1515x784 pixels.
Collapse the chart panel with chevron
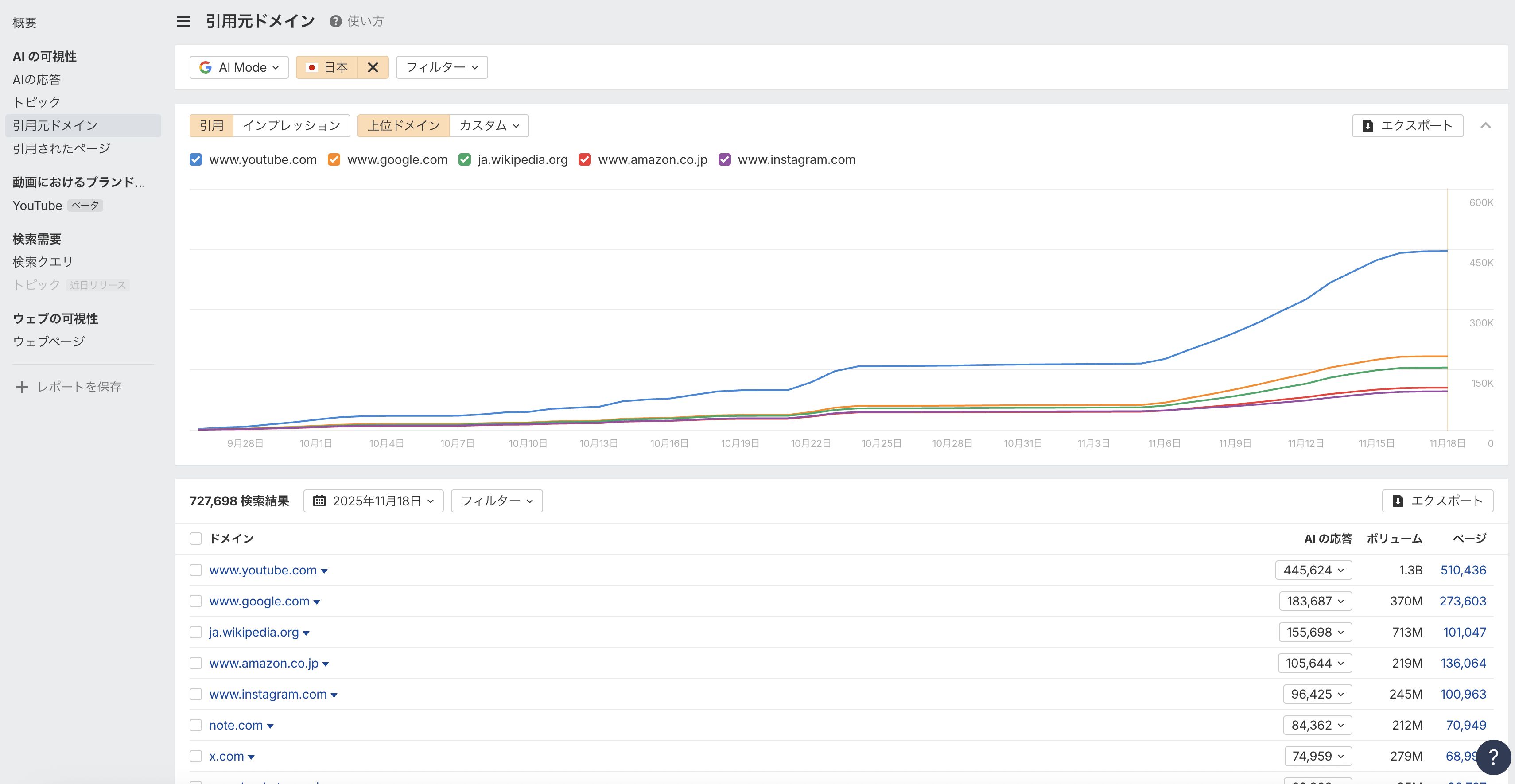coord(1486,126)
